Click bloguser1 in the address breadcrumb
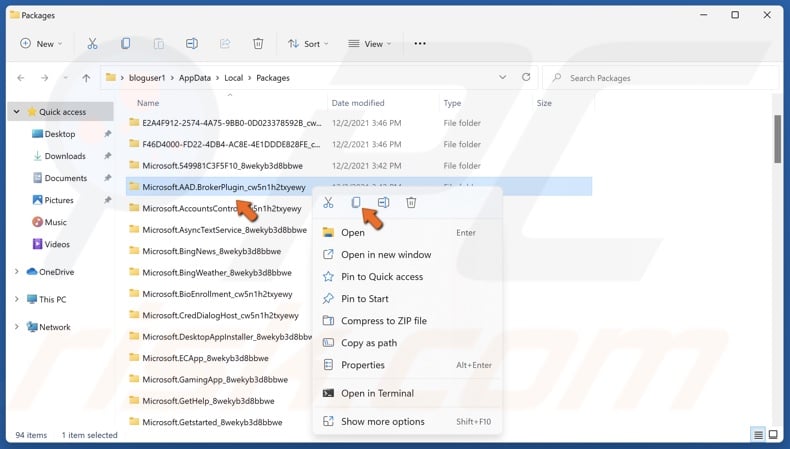 tap(147, 78)
